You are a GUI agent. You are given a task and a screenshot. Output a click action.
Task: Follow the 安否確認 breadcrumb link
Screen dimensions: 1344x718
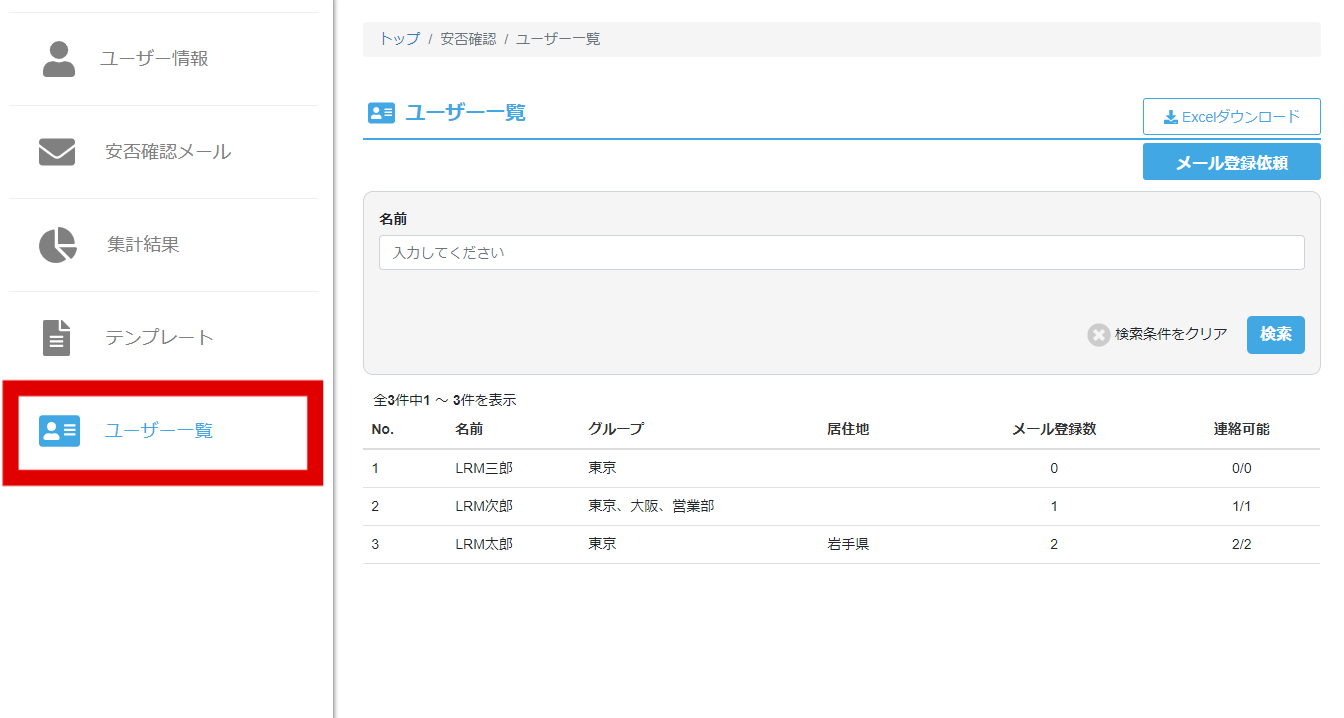click(x=468, y=39)
